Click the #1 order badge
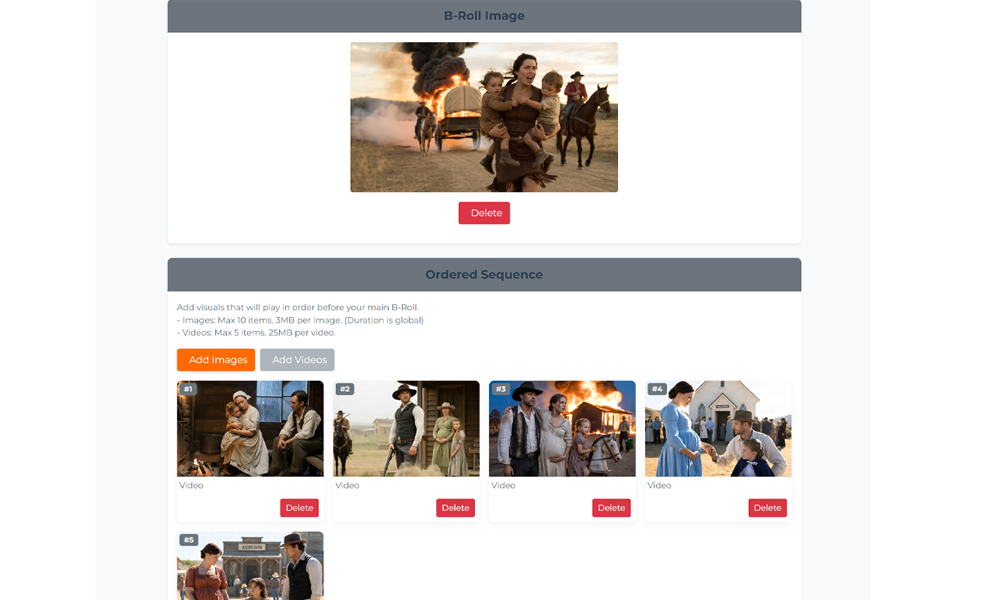The width and height of the screenshot is (1000, 600). [x=188, y=389]
